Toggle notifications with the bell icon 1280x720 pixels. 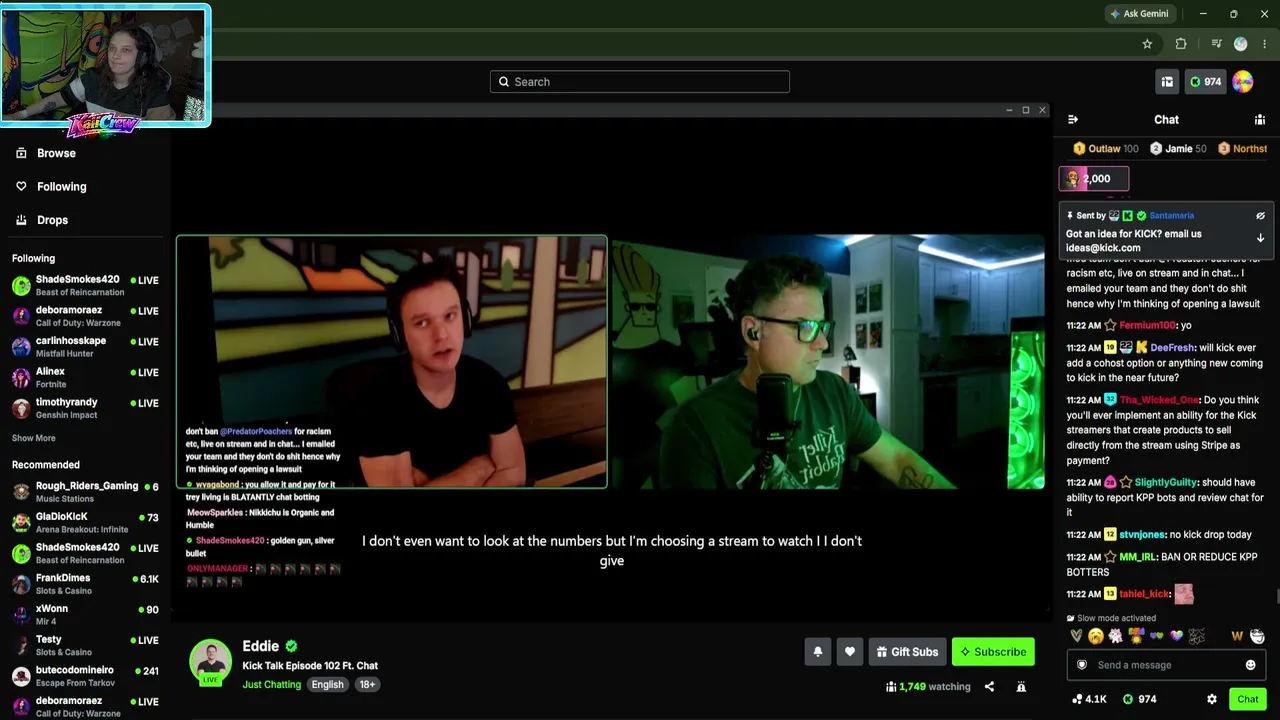pyautogui.click(x=818, y=652)
